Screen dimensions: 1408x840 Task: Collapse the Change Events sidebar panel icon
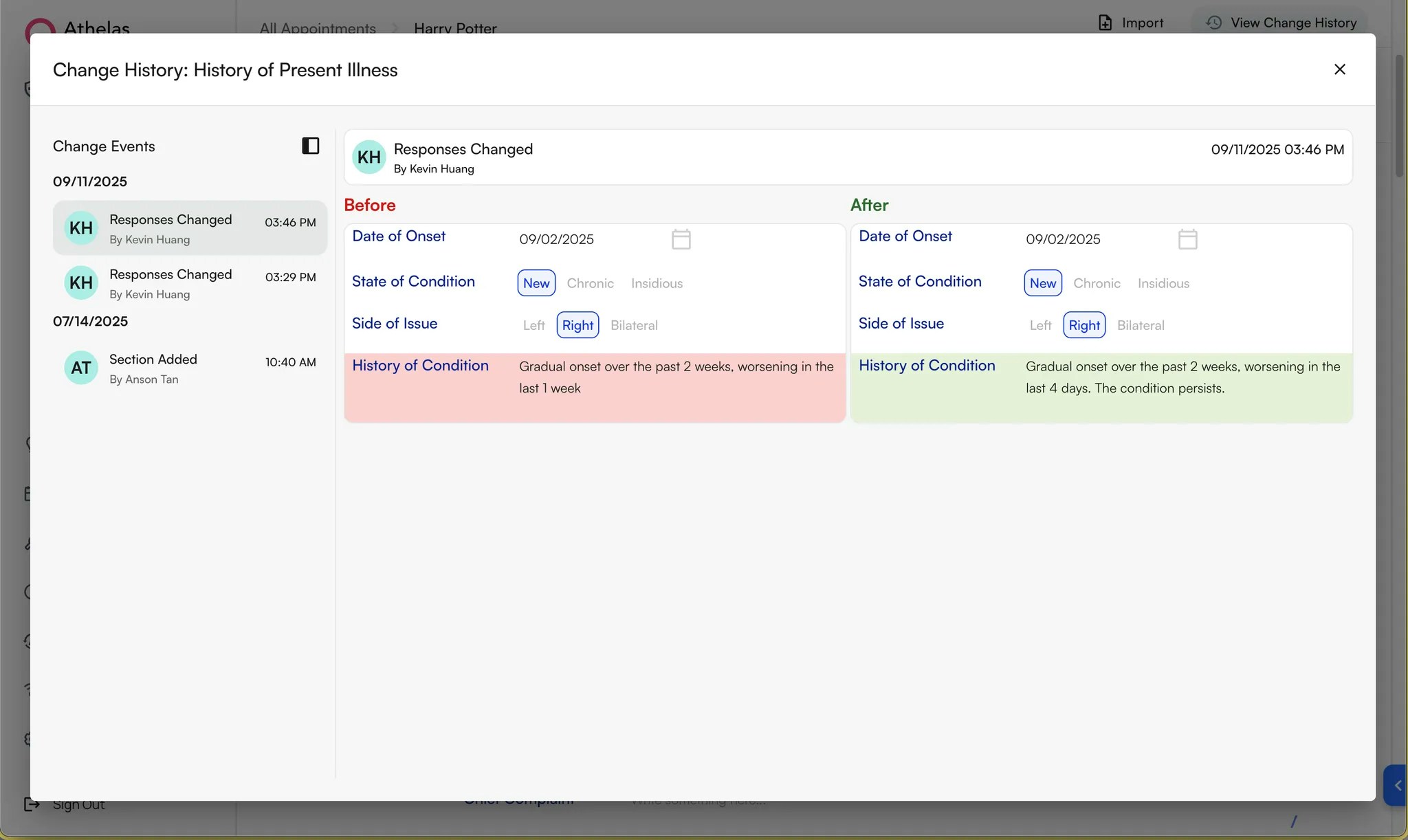(311, 146)
